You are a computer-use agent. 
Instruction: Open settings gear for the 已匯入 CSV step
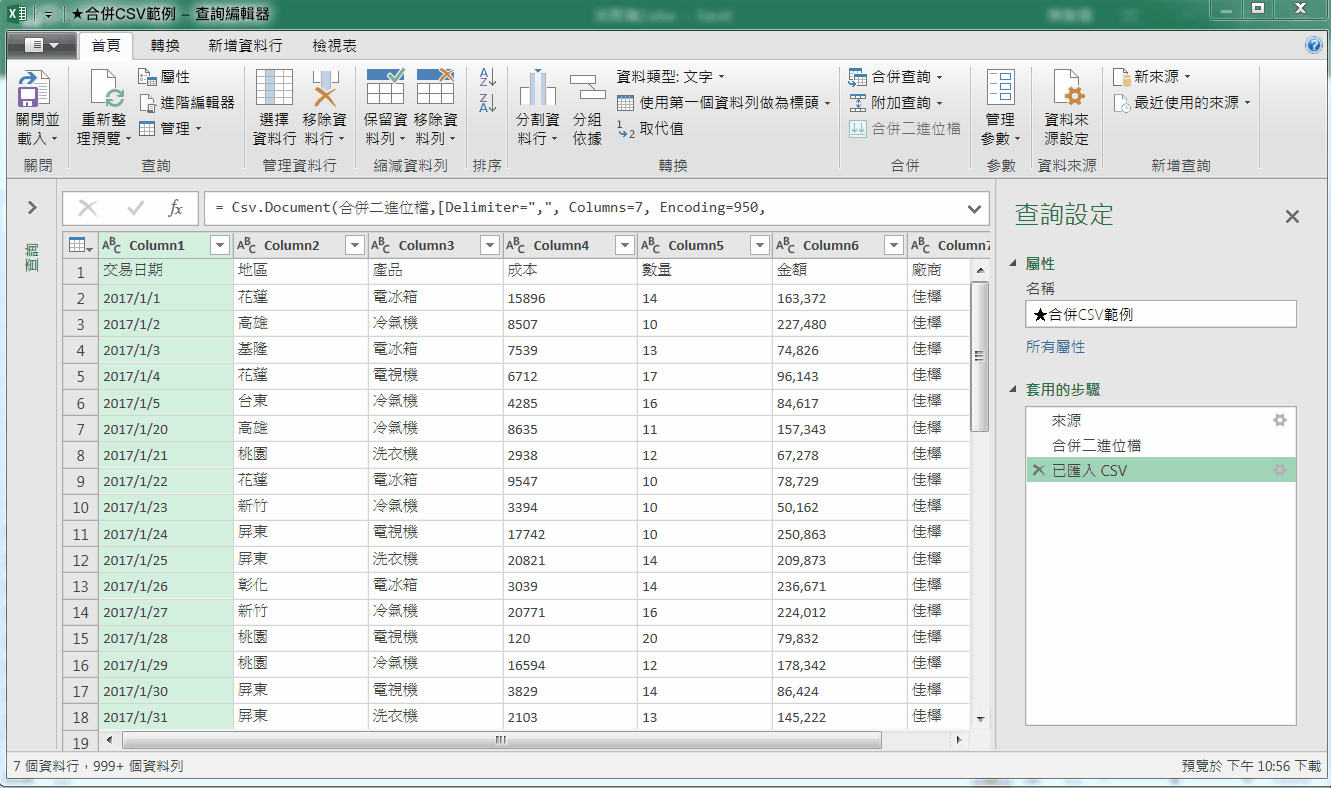1279,470
